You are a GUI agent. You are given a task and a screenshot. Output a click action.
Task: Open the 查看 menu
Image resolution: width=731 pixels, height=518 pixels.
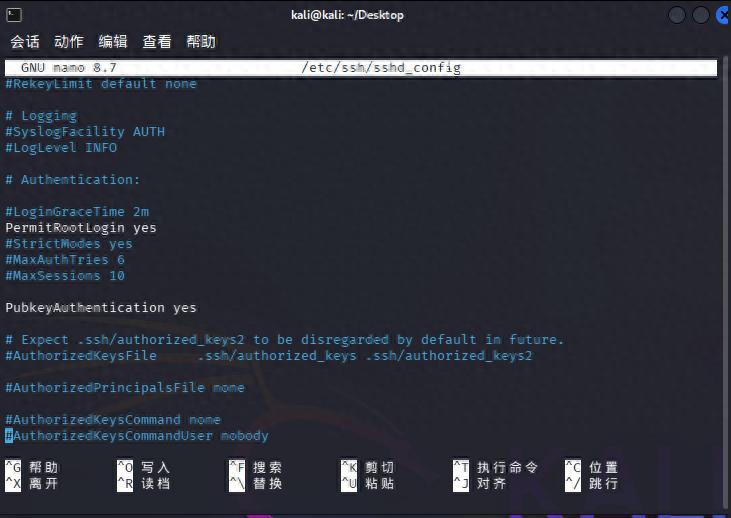coord(157,42)
